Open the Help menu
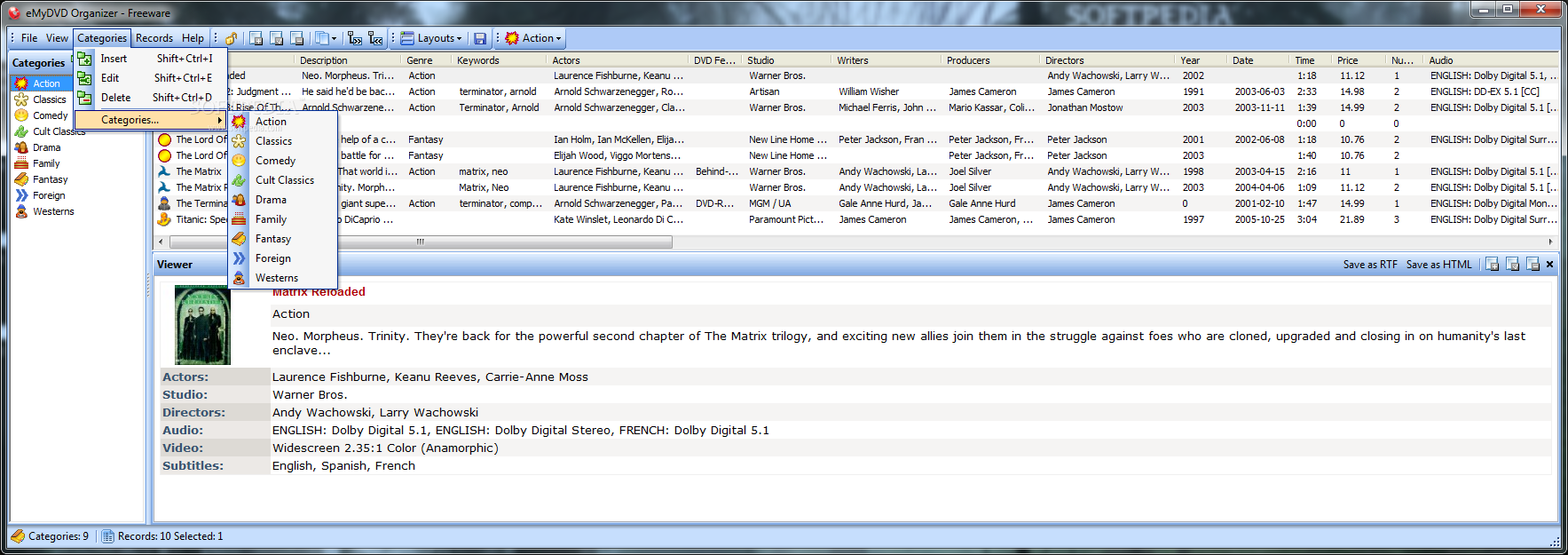The image size is (1568, 555). click(x=193, y=38)
